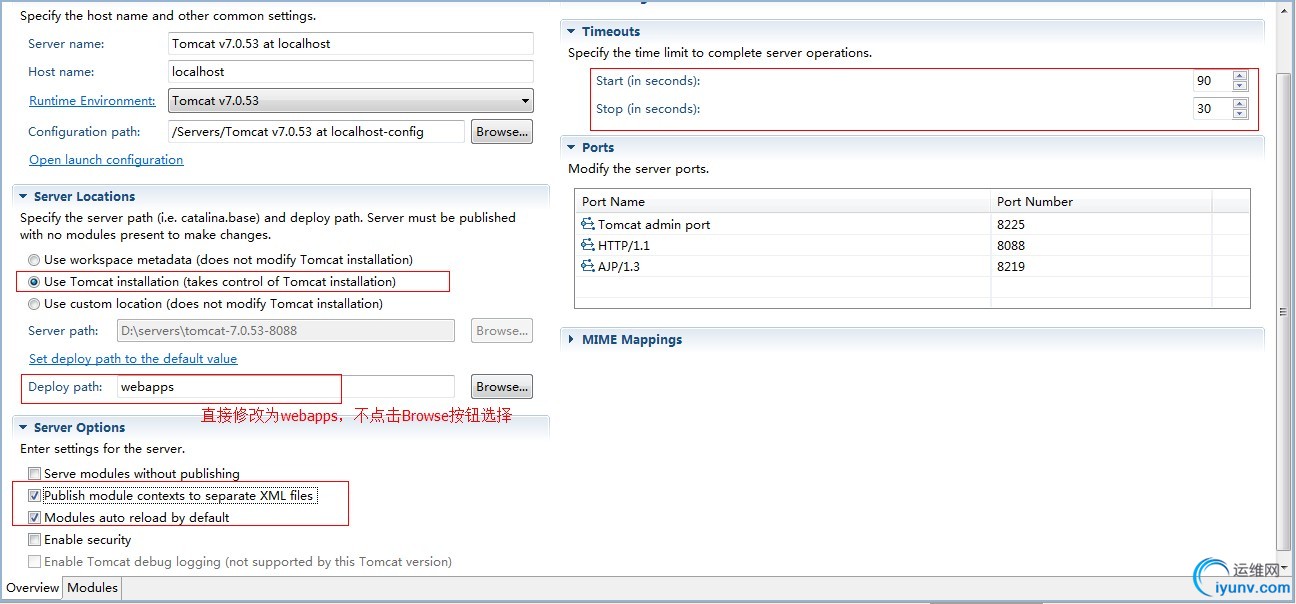Image resolution: width=1296 pixels, height=604 pixels.
Task: Uncheck Modules auto reload by default
Action: (x=35, y=518)
